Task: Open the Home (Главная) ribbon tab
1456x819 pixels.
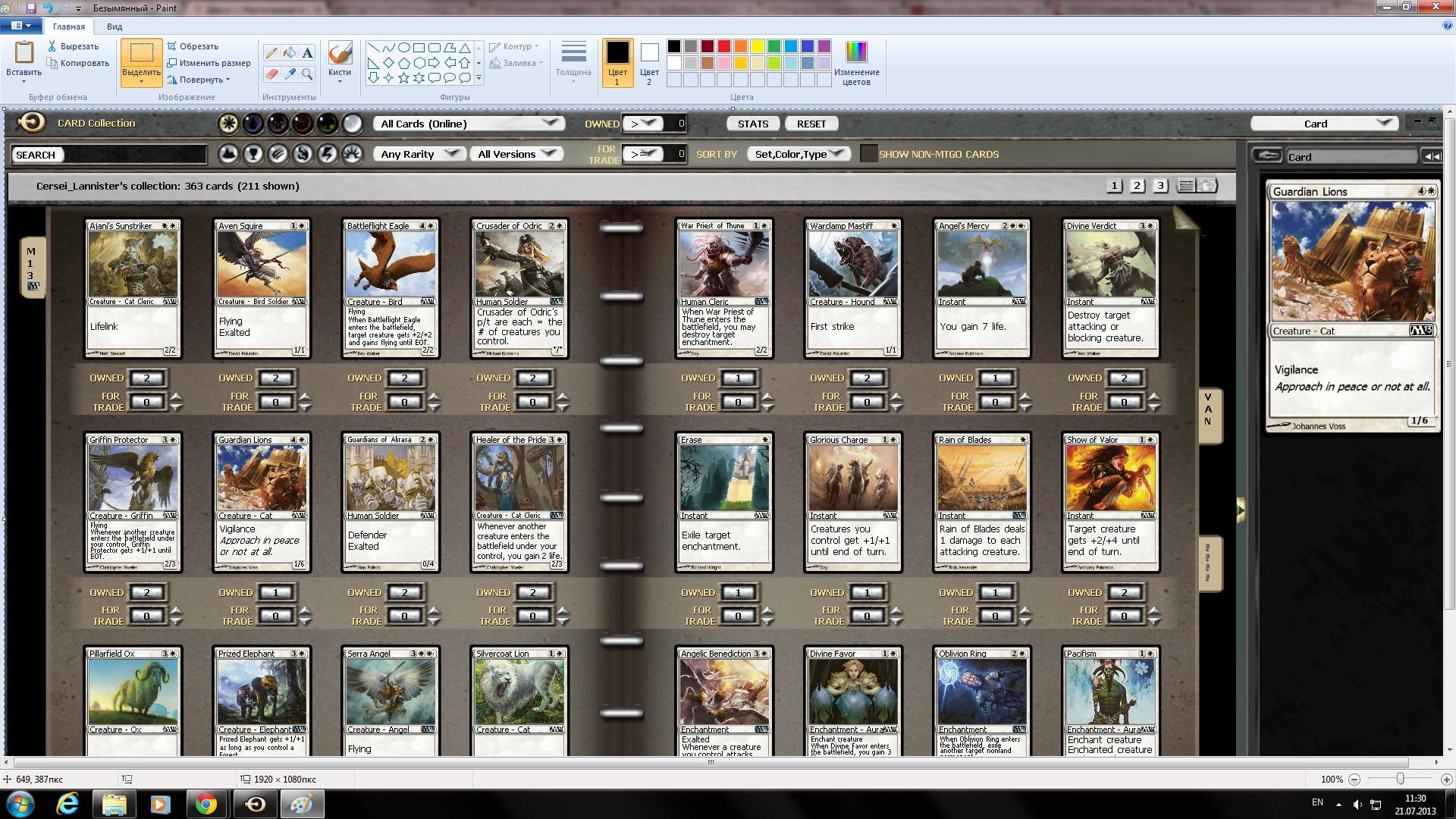Action: [x=69, y=27]
